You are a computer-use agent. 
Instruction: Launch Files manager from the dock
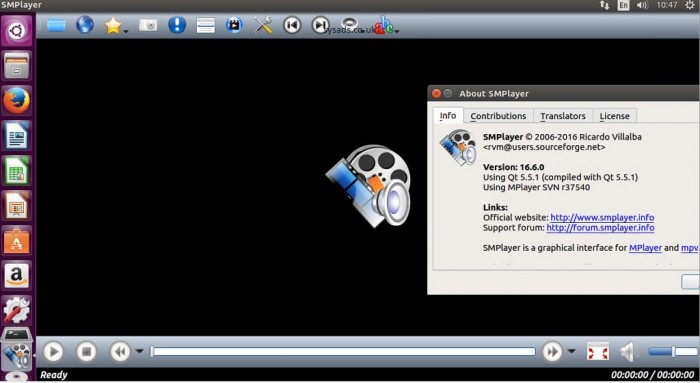click(x=17, y=65)
